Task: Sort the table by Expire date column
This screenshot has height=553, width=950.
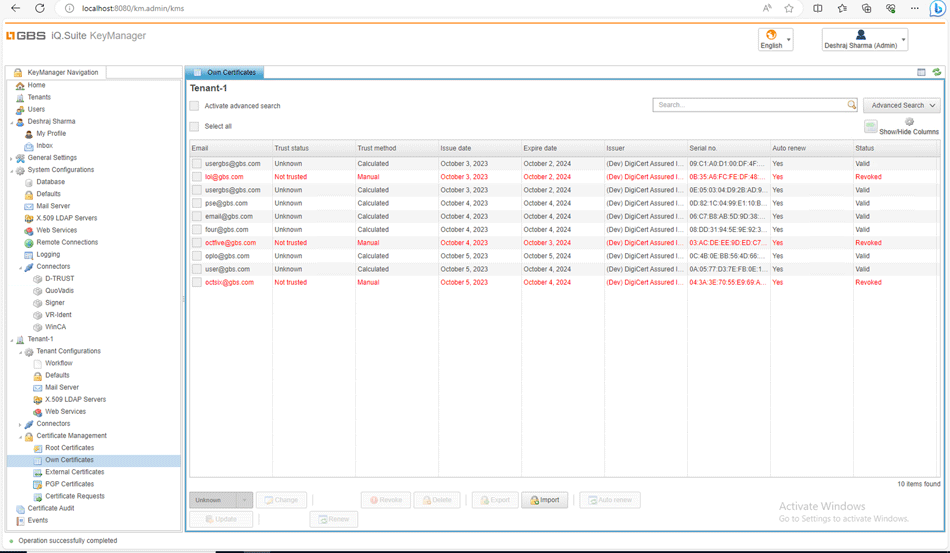Action: pos(540,148)
